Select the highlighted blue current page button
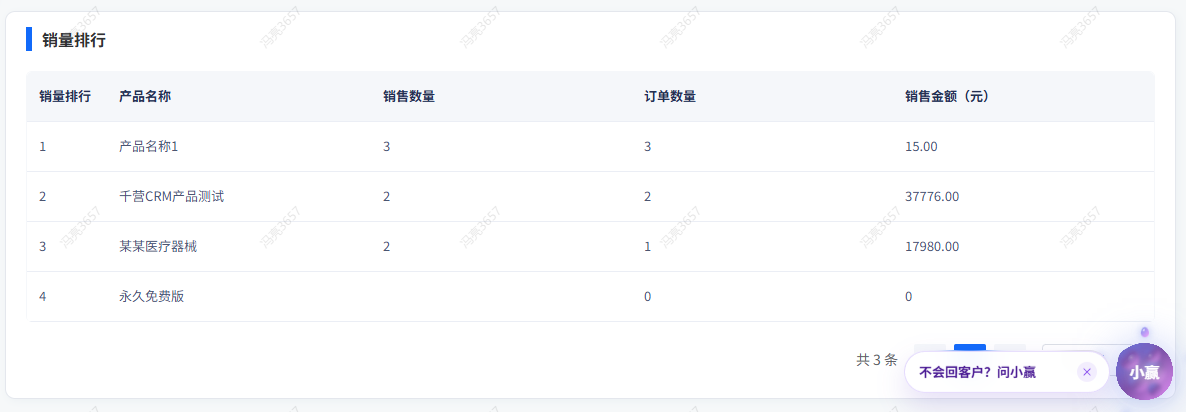The height and width of the screenshot is (412, 1186). [x=969, y=348]
